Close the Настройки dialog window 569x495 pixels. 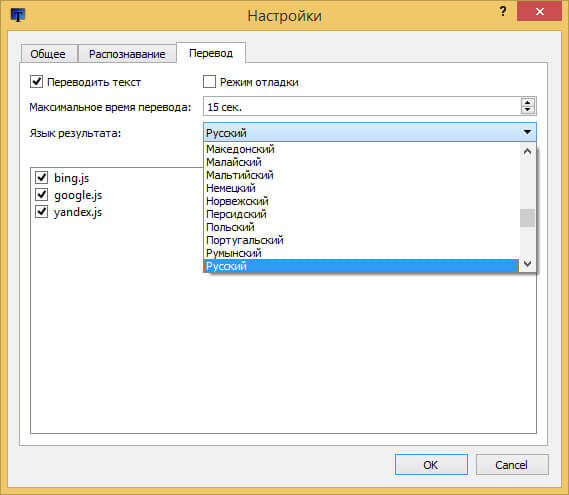click(540, 12)
